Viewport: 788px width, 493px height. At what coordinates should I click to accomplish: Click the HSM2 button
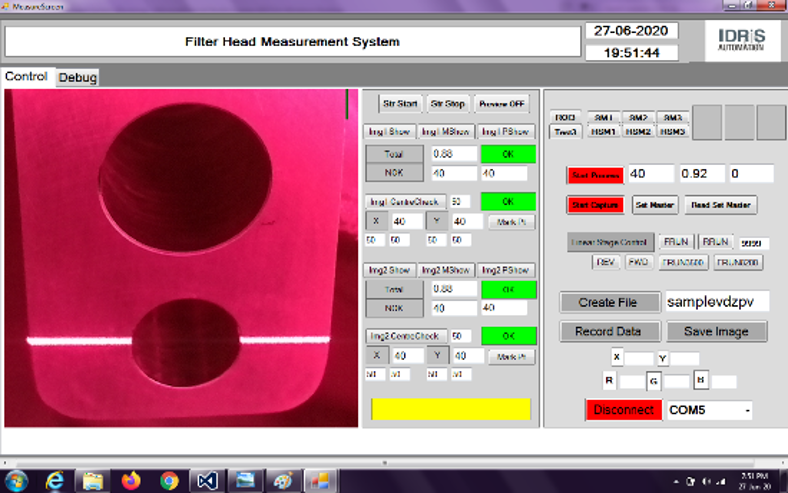(x=638, y=132)
